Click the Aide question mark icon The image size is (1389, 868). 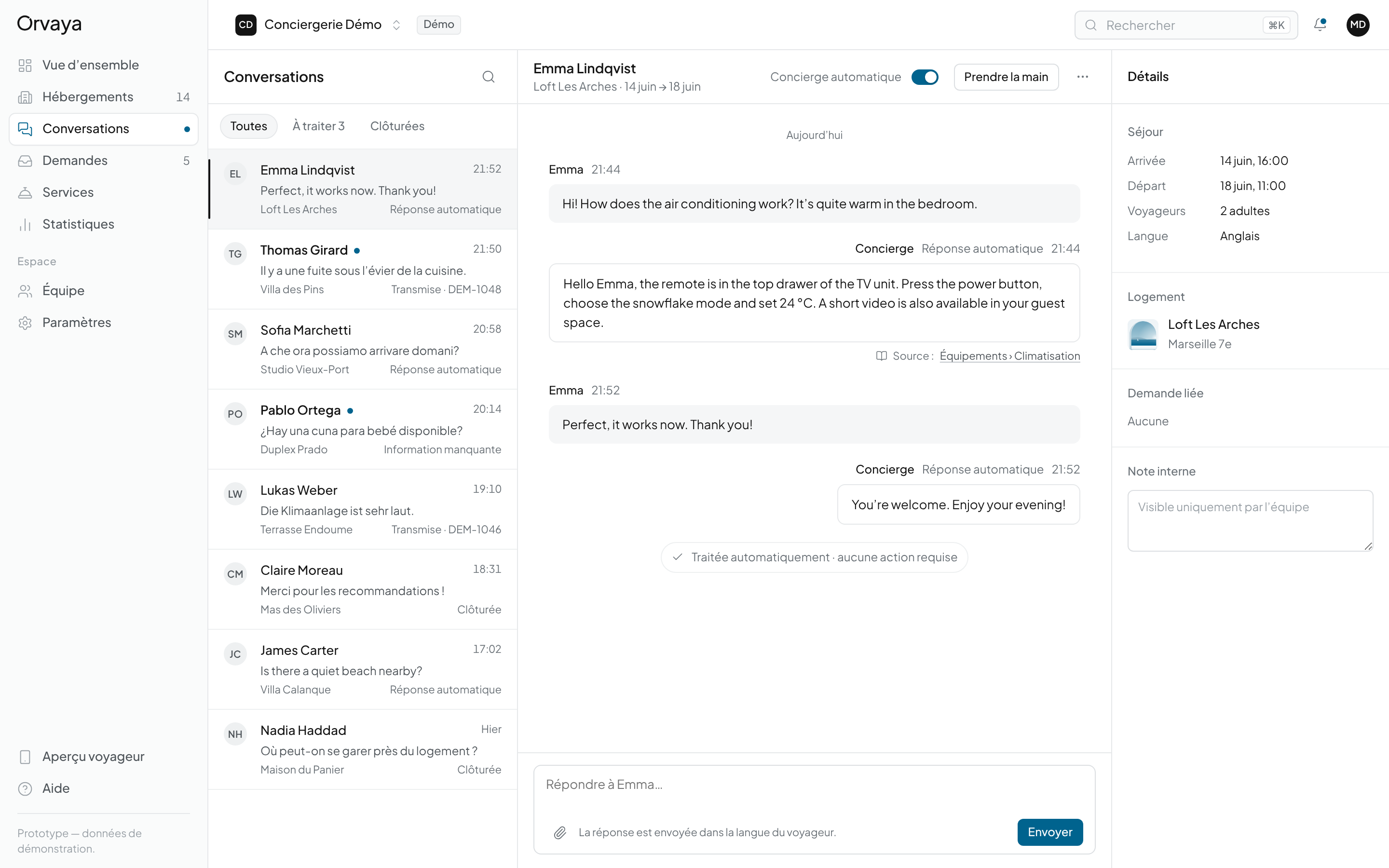(25, 789)
